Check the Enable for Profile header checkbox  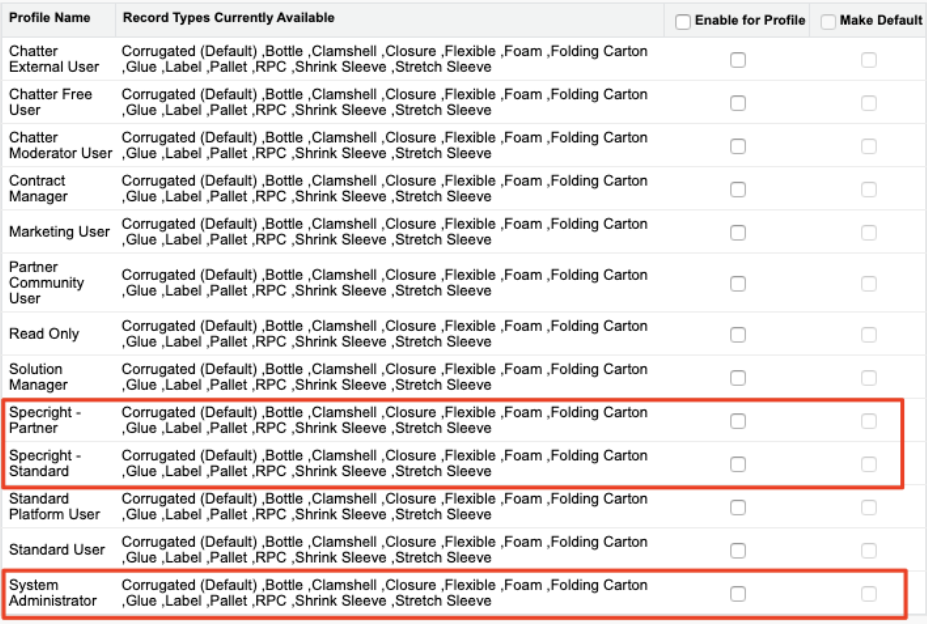[683, 21]
